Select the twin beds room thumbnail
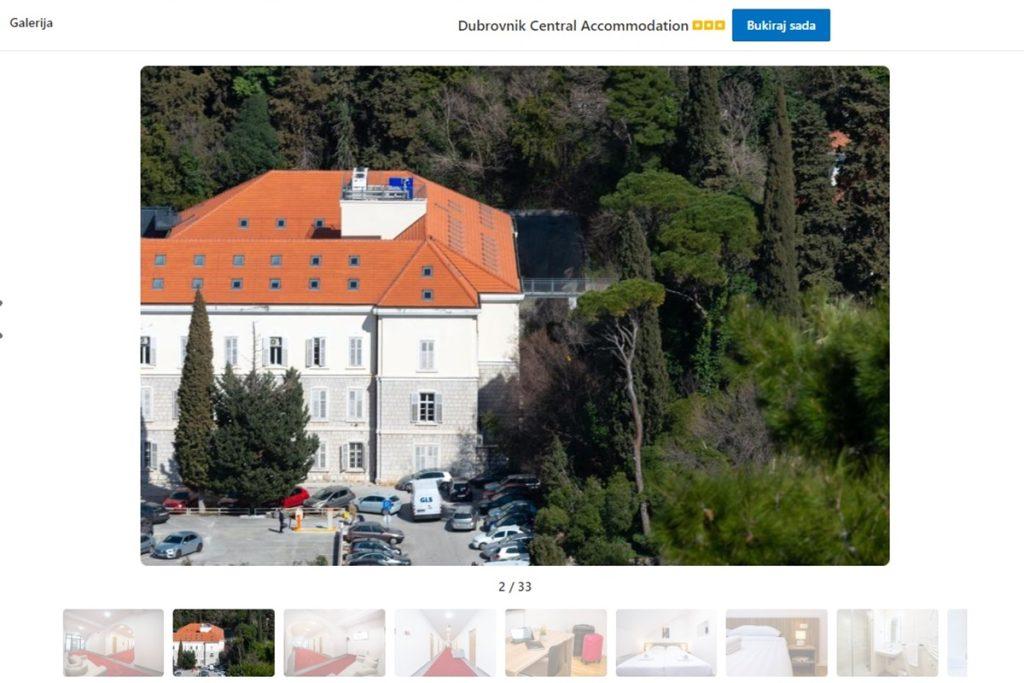The width and height of the screenshot is (1024, 683). point(666,643)
